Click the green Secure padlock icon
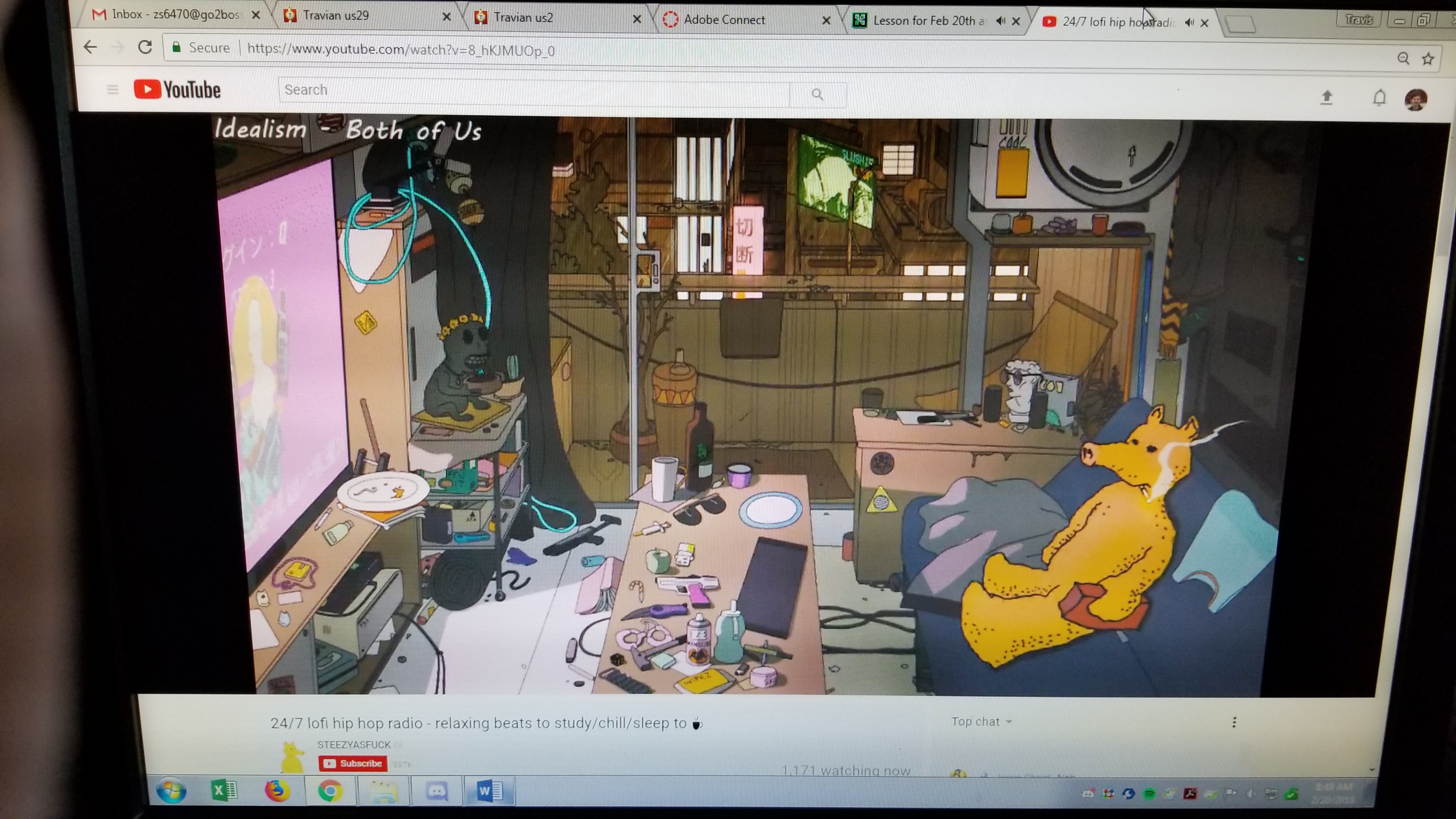This screenshot has width=1456, height=819. tap(176, 47)
